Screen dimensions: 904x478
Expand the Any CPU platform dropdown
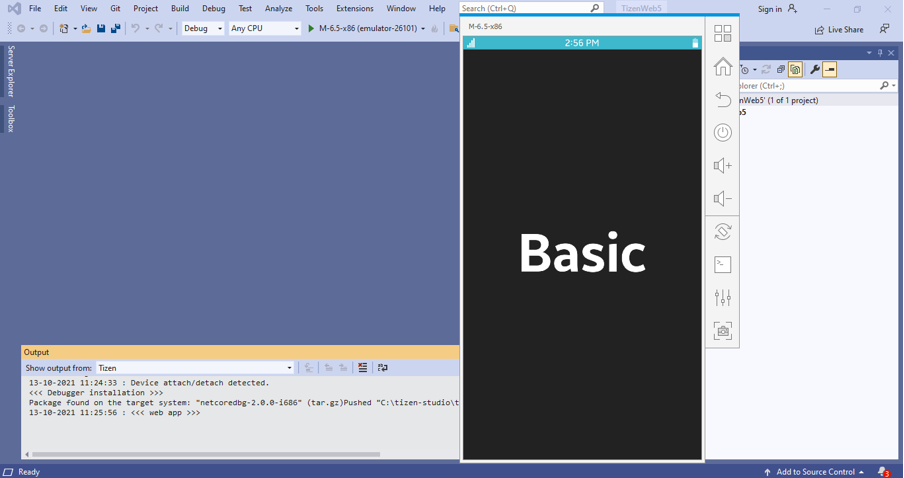(265, 29)
